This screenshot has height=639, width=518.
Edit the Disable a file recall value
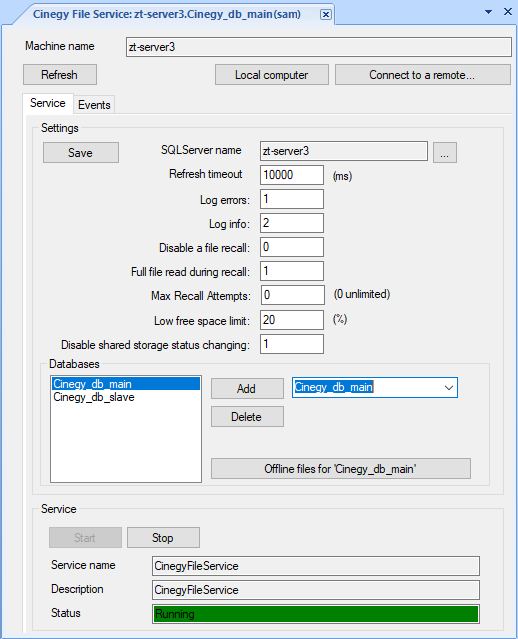(x=292, y=247)
